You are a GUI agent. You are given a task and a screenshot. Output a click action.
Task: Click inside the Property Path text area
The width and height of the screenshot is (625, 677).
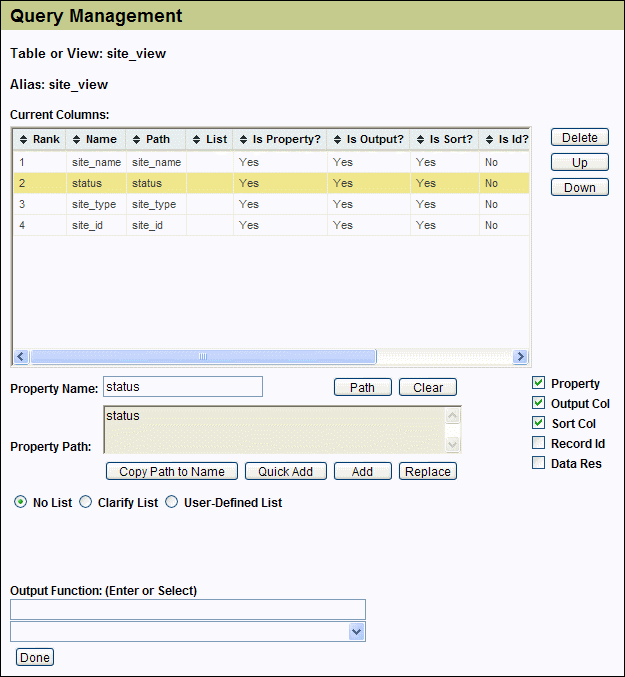pos(275,430)
